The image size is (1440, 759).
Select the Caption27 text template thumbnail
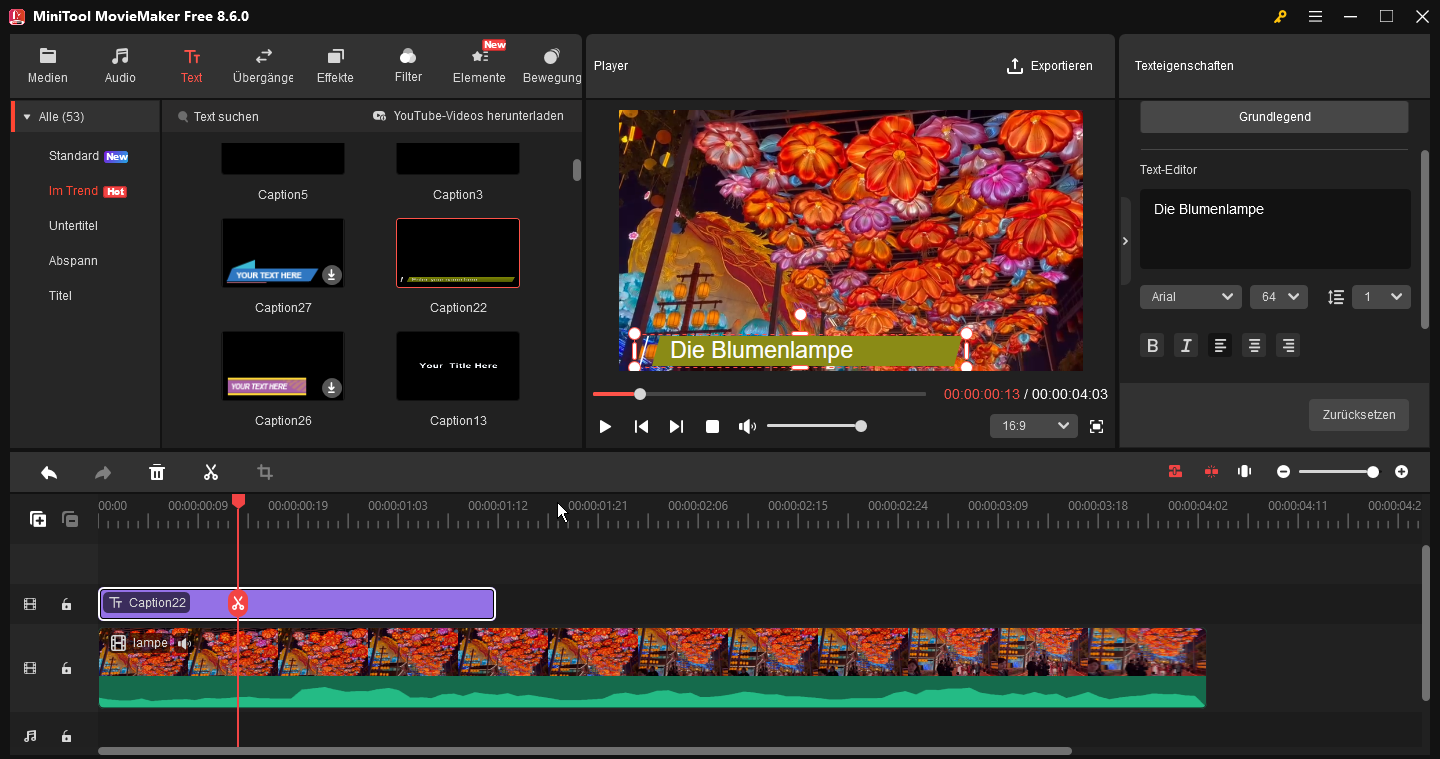(x=283, y=252)
